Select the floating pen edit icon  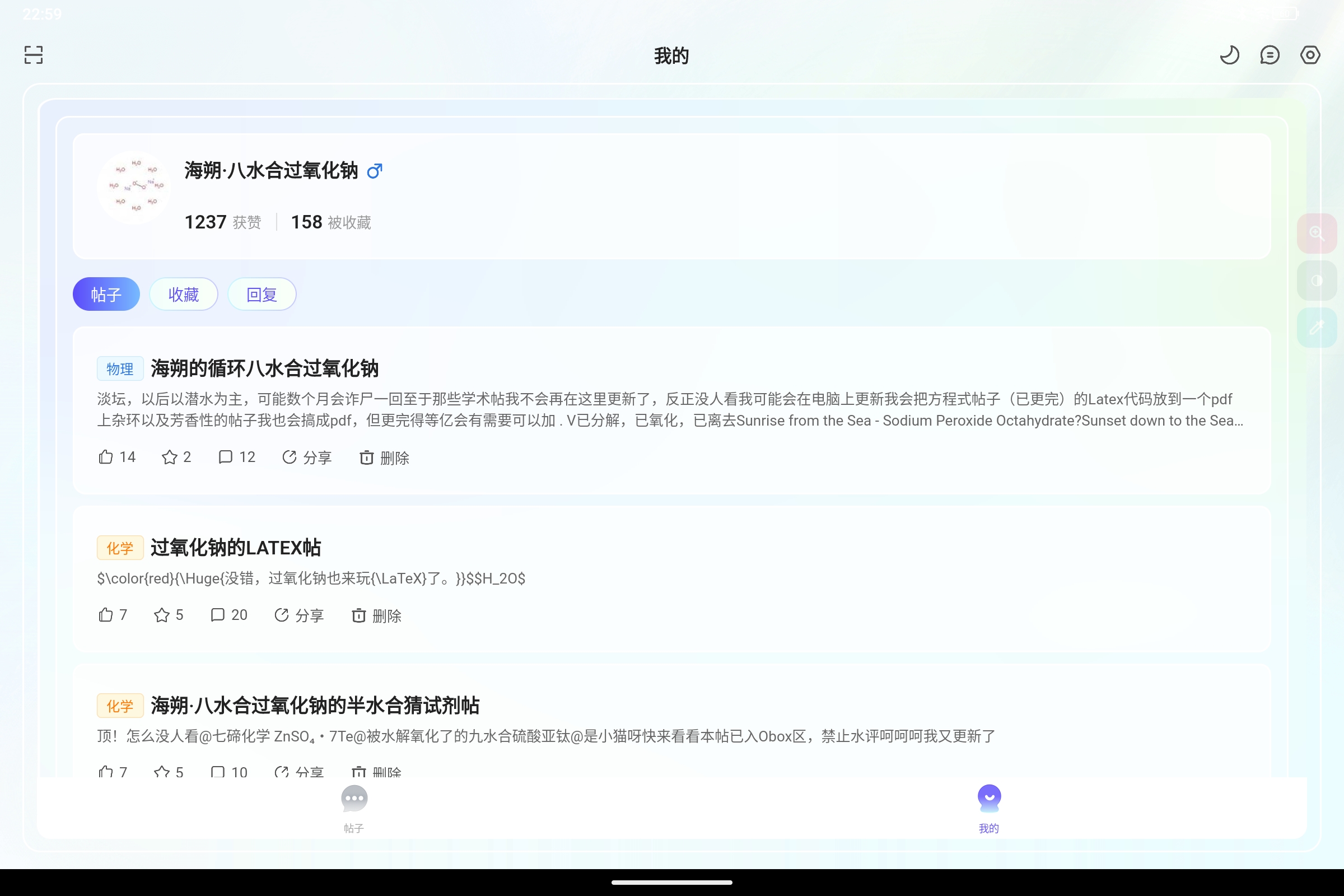click(1317, 328)
